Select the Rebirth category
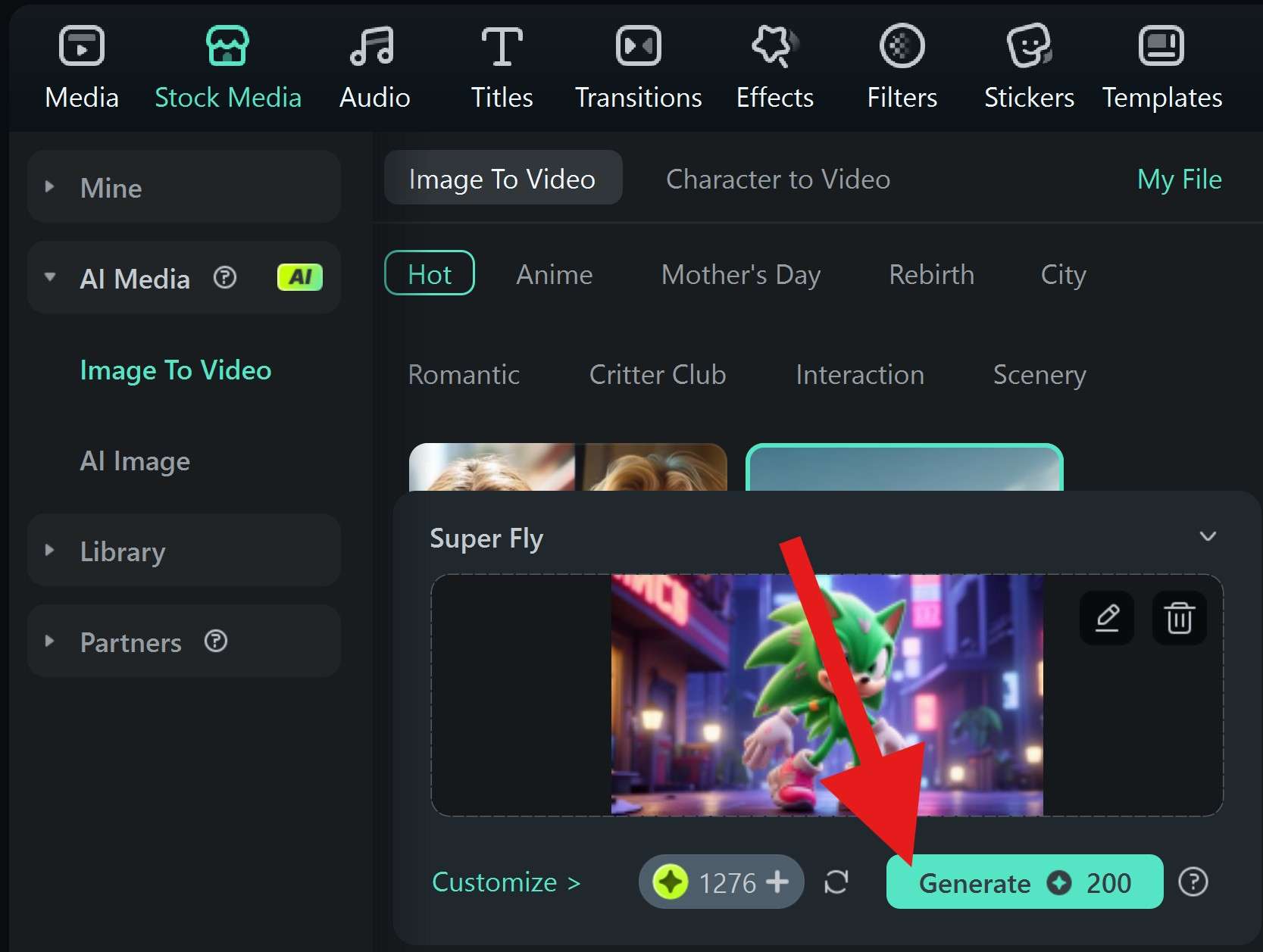1263x952 pixels. pyautogui.click(x=931, y=274)
